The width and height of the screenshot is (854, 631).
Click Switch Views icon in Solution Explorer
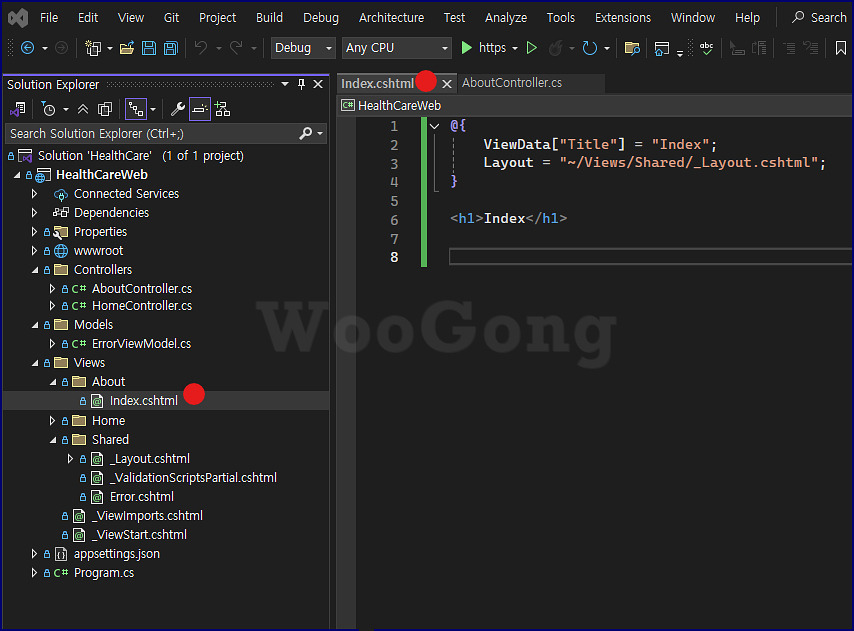click(17, 109)
